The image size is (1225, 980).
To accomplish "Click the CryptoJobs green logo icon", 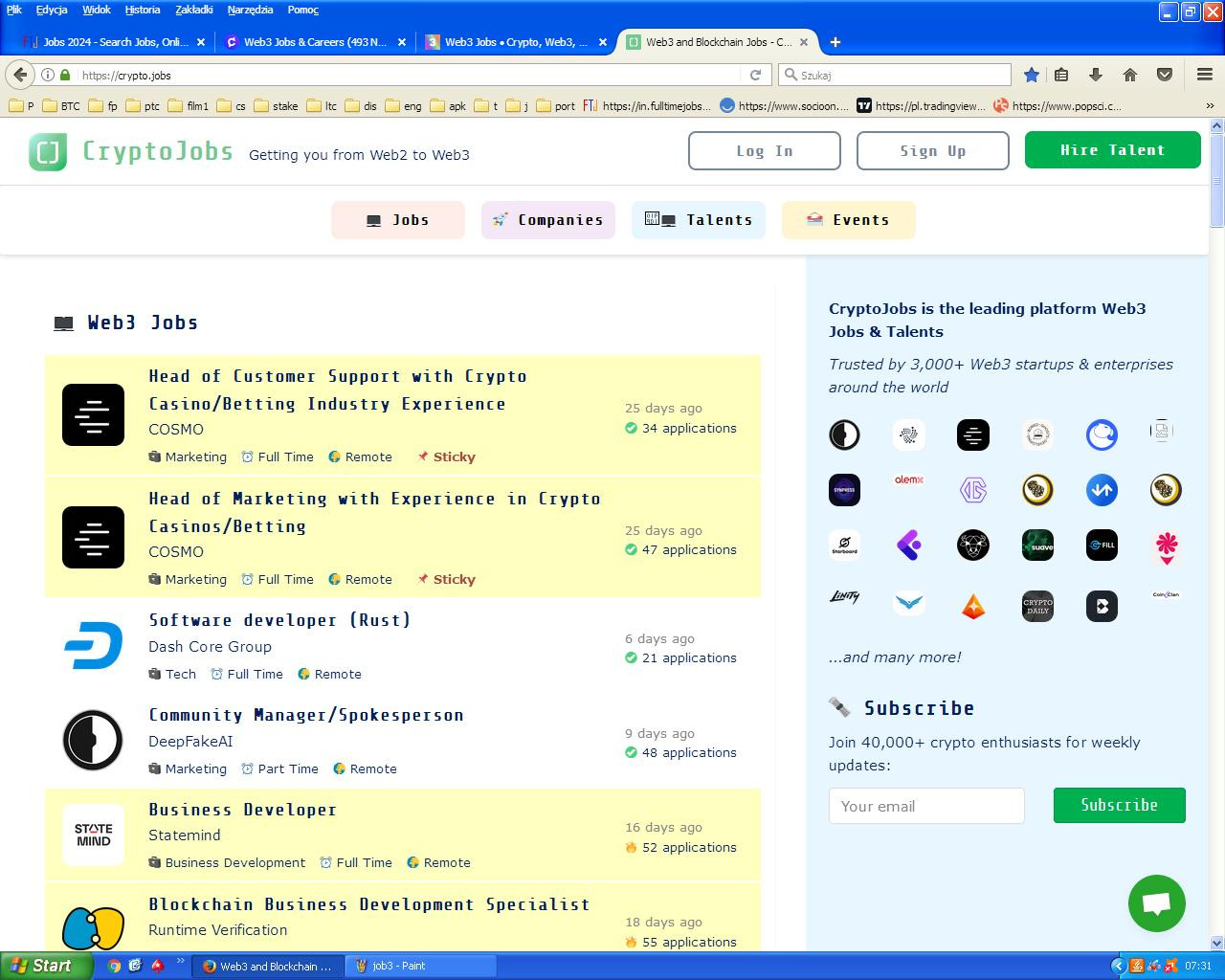I will coord(48,152).
